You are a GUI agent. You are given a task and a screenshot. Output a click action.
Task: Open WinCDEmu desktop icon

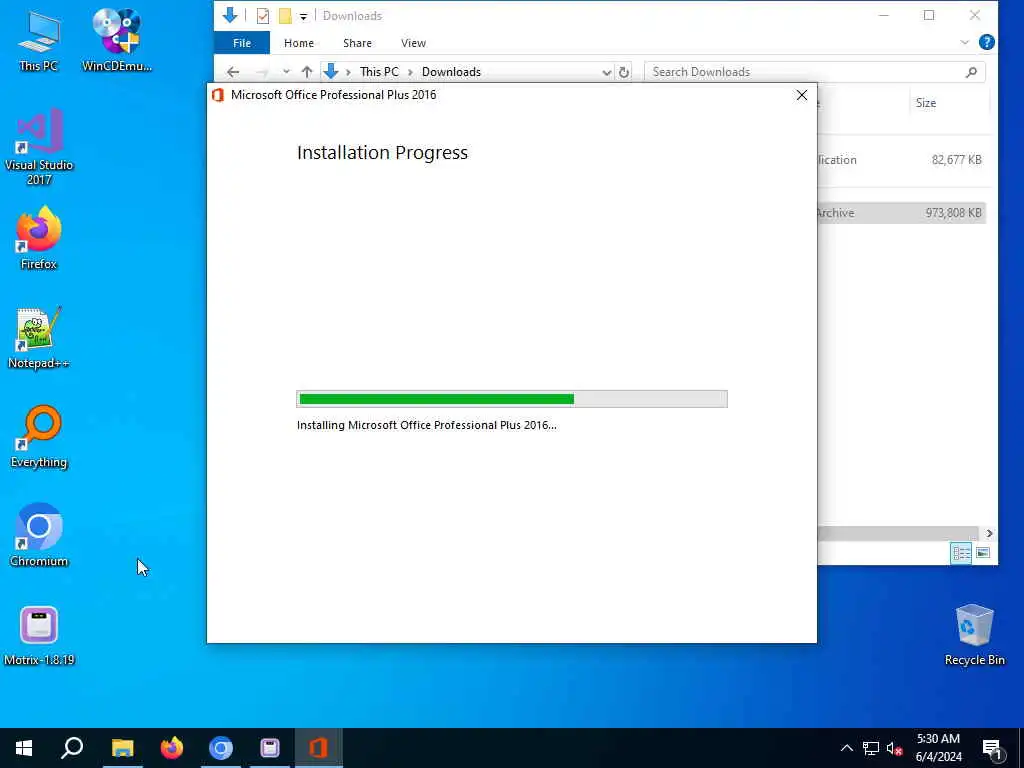click(116, 40)
